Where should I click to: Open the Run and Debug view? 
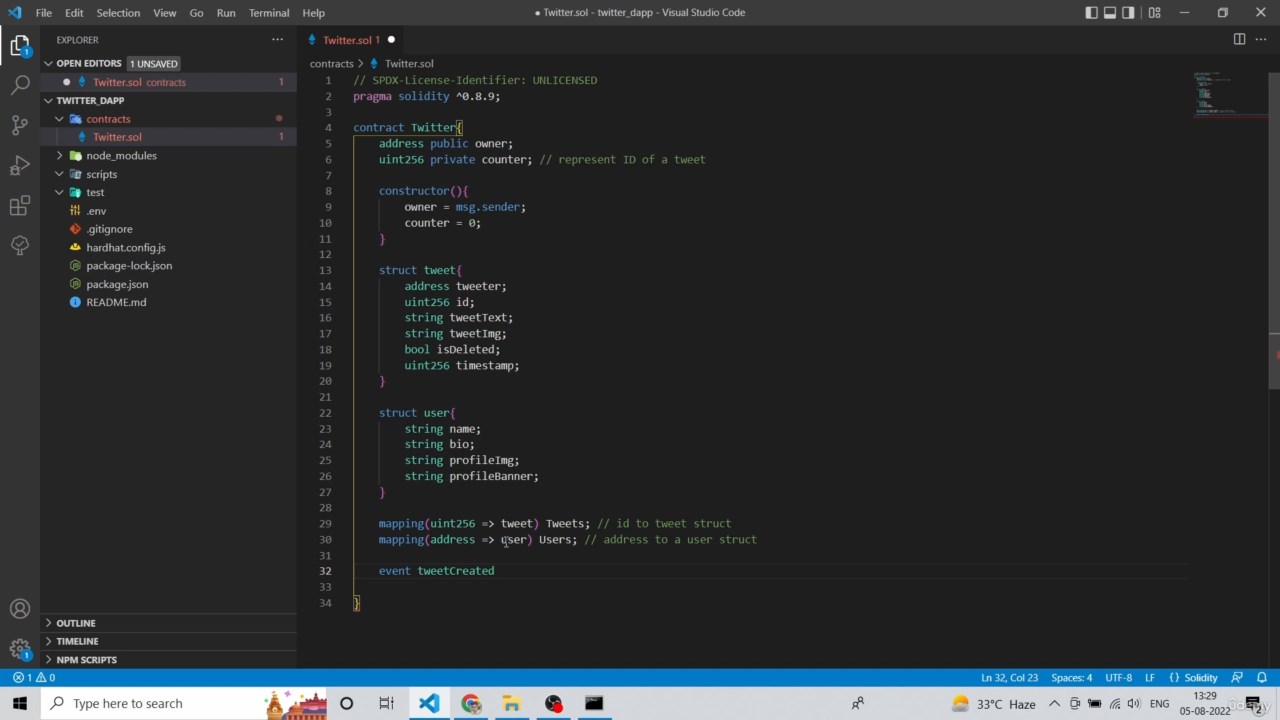pos(20,165)
